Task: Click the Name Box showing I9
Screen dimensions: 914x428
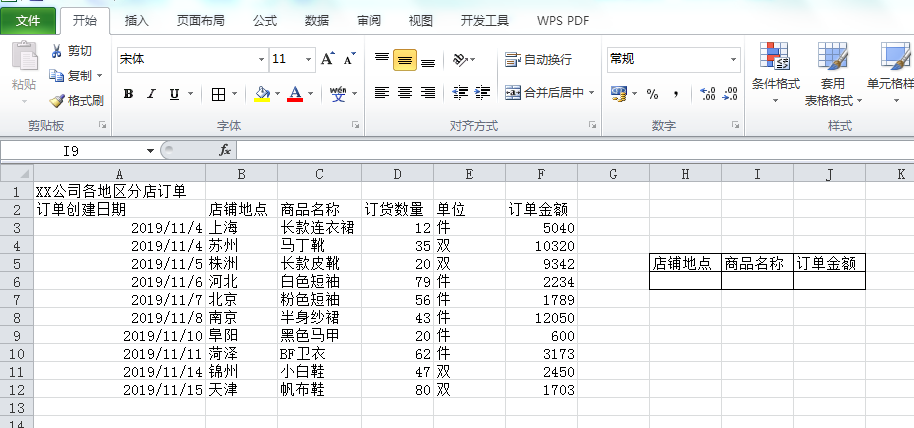Action: 71,151
